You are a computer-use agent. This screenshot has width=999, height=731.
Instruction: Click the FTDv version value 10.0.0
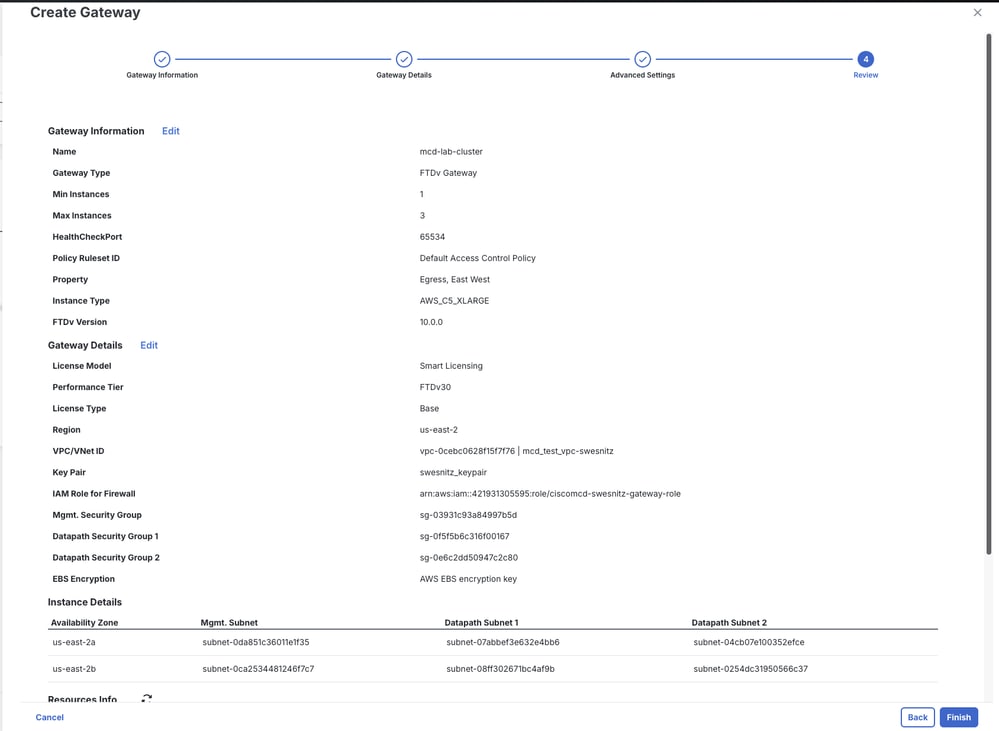[431, 322]
